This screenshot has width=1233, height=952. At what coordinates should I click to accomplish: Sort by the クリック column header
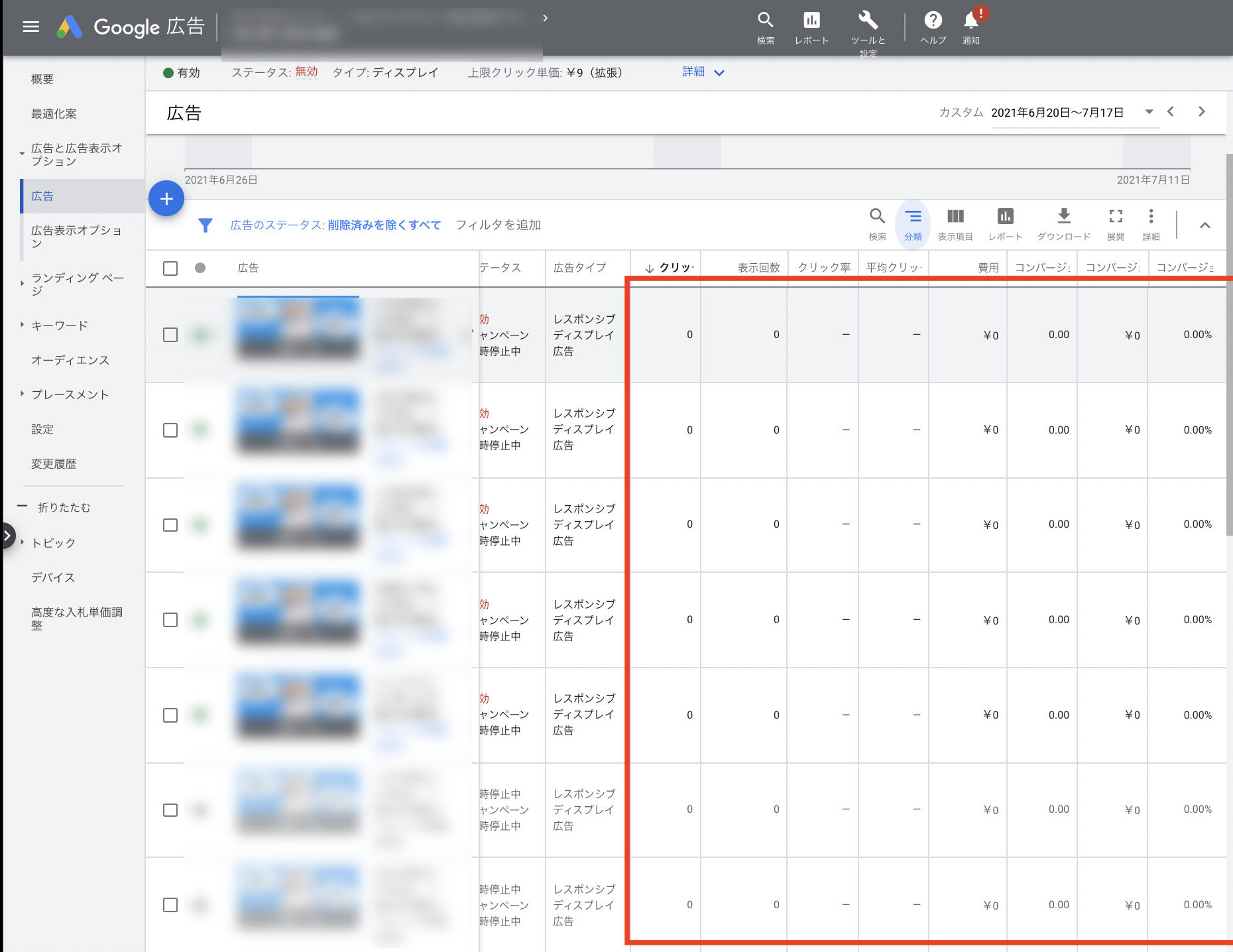coord(670,268)
